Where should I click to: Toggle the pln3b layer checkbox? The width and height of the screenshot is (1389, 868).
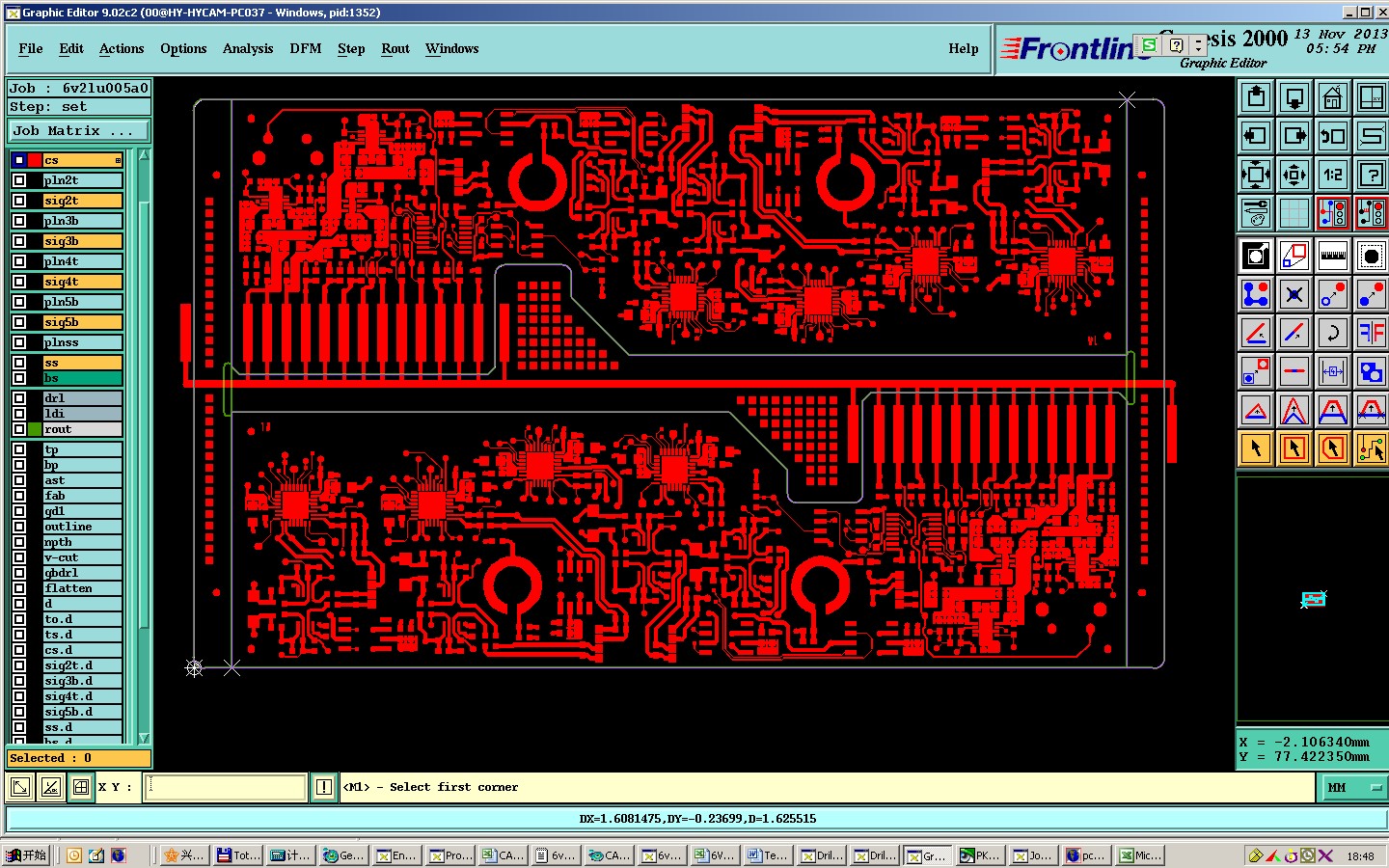tap(19, 221)
